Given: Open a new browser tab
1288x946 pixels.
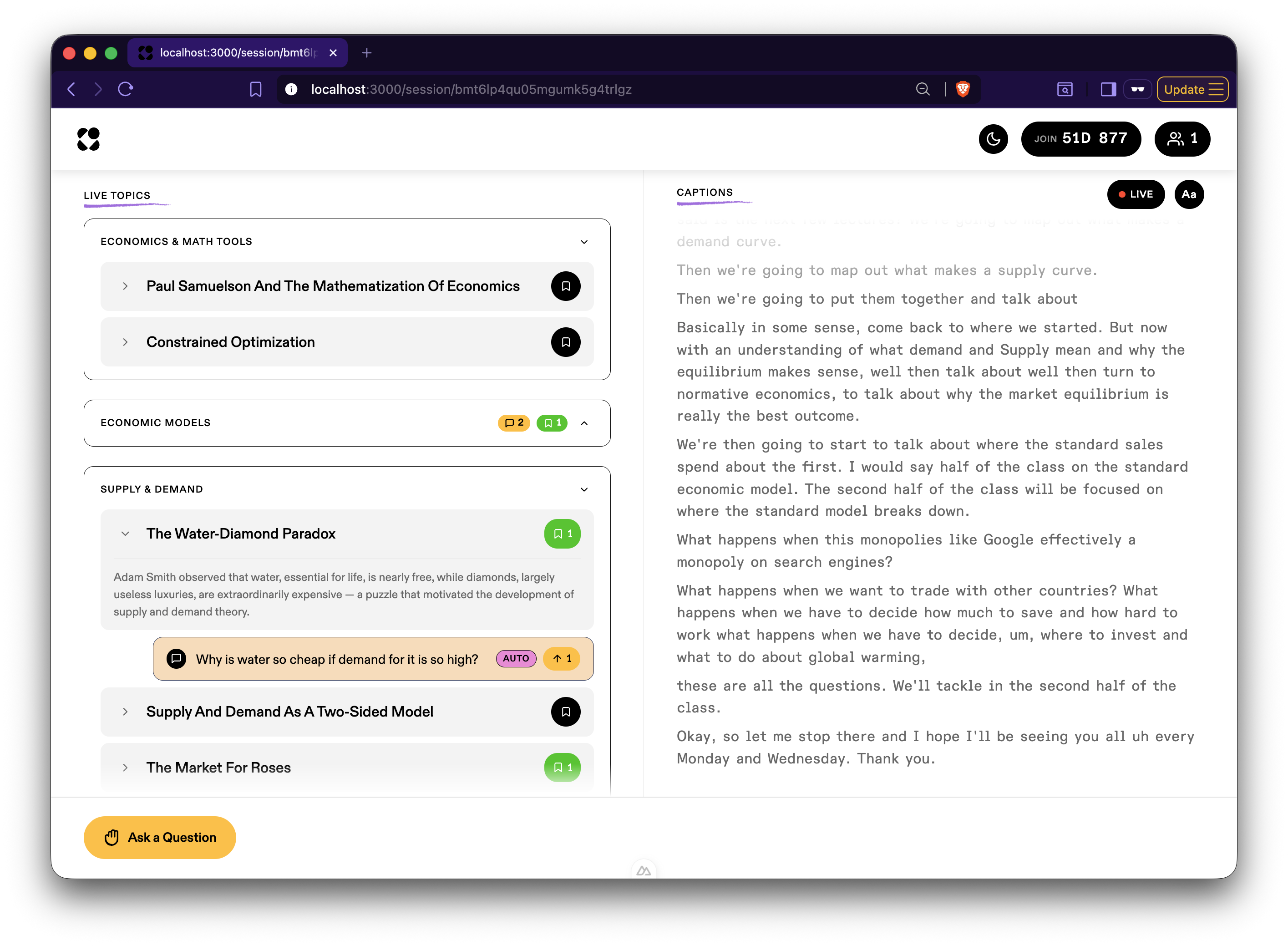Looking at the screenshot, I should click(366, 53).
